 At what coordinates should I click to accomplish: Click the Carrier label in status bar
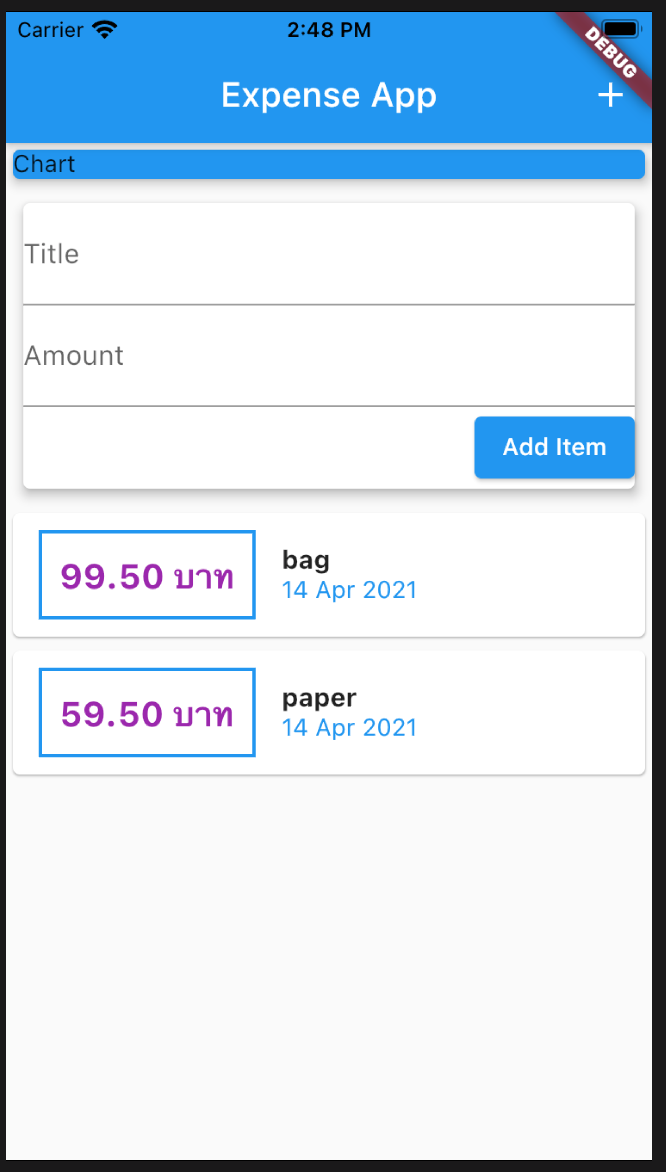pyautogui.click(x=50, y=30)
